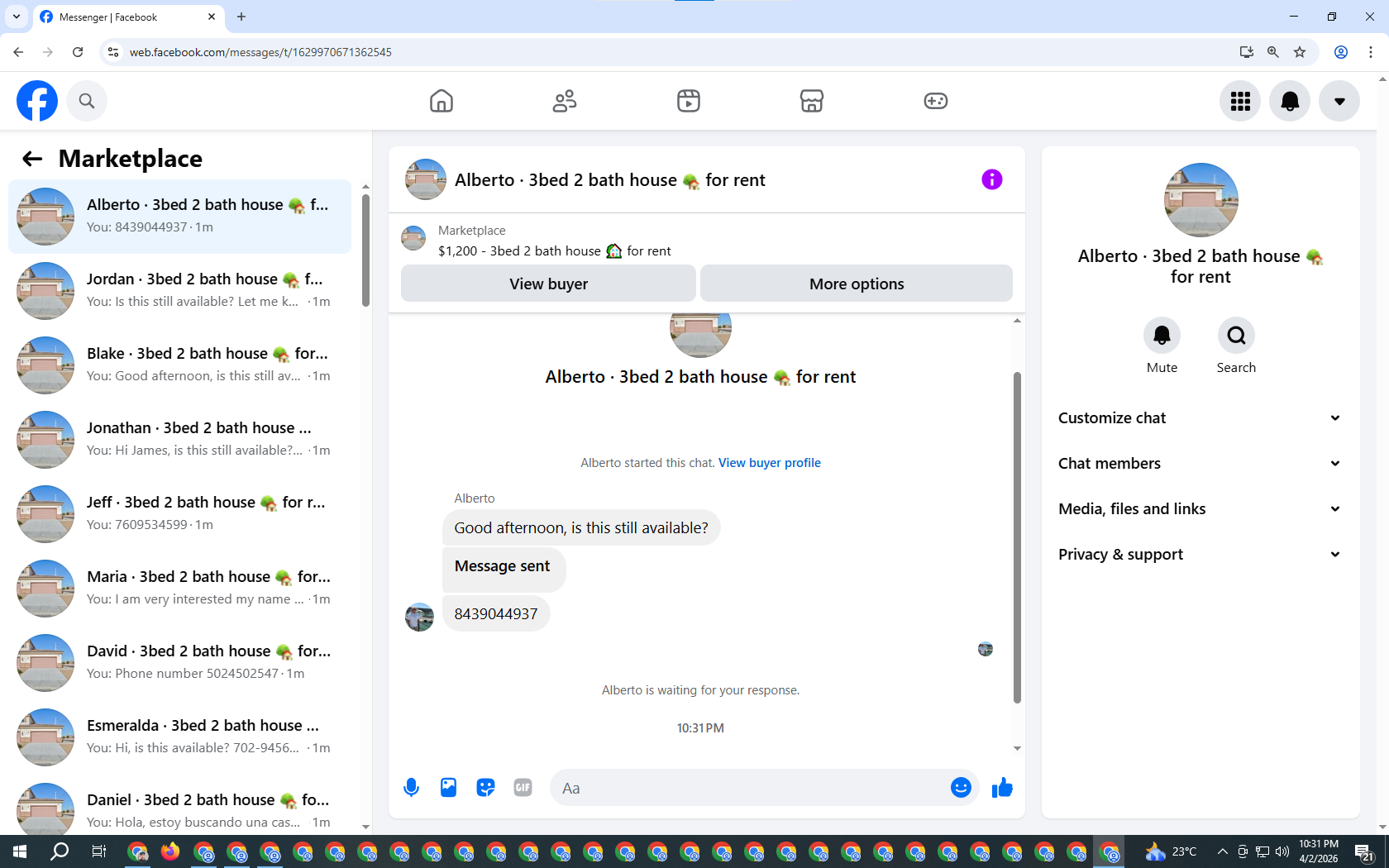The width and height of the screenshot is (1389, 868).
Task: Open the GIF picker icon
Action: coord(523,788)
